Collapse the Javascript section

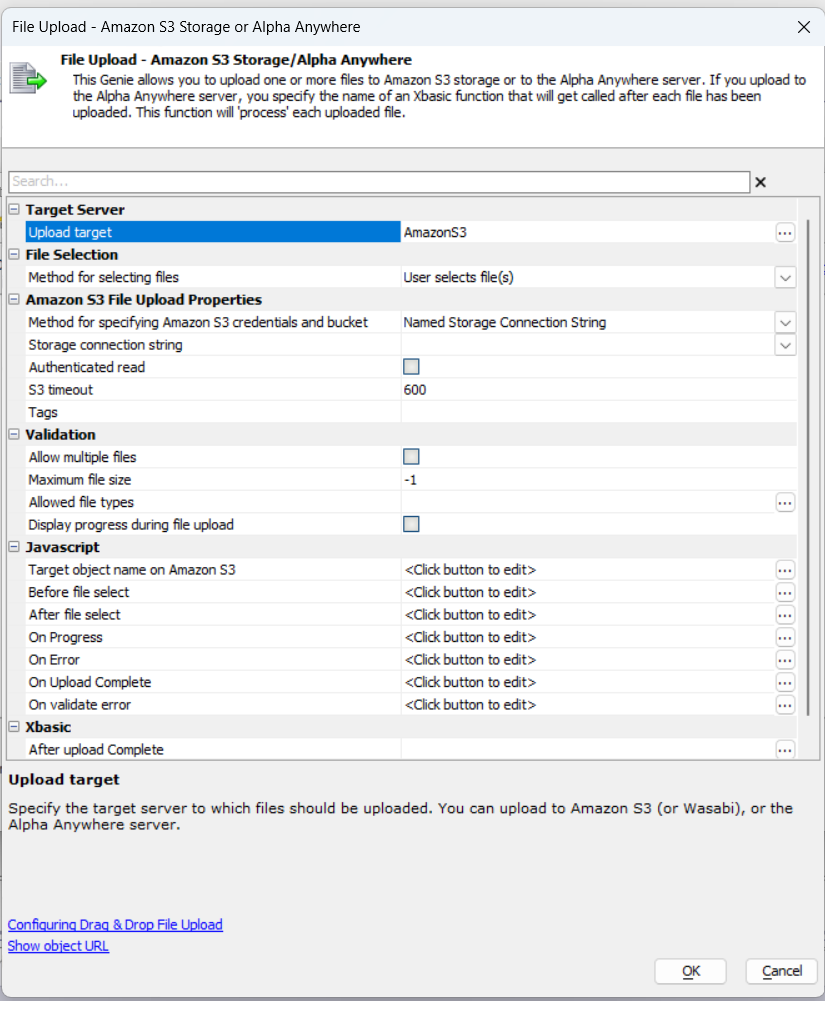14,547
